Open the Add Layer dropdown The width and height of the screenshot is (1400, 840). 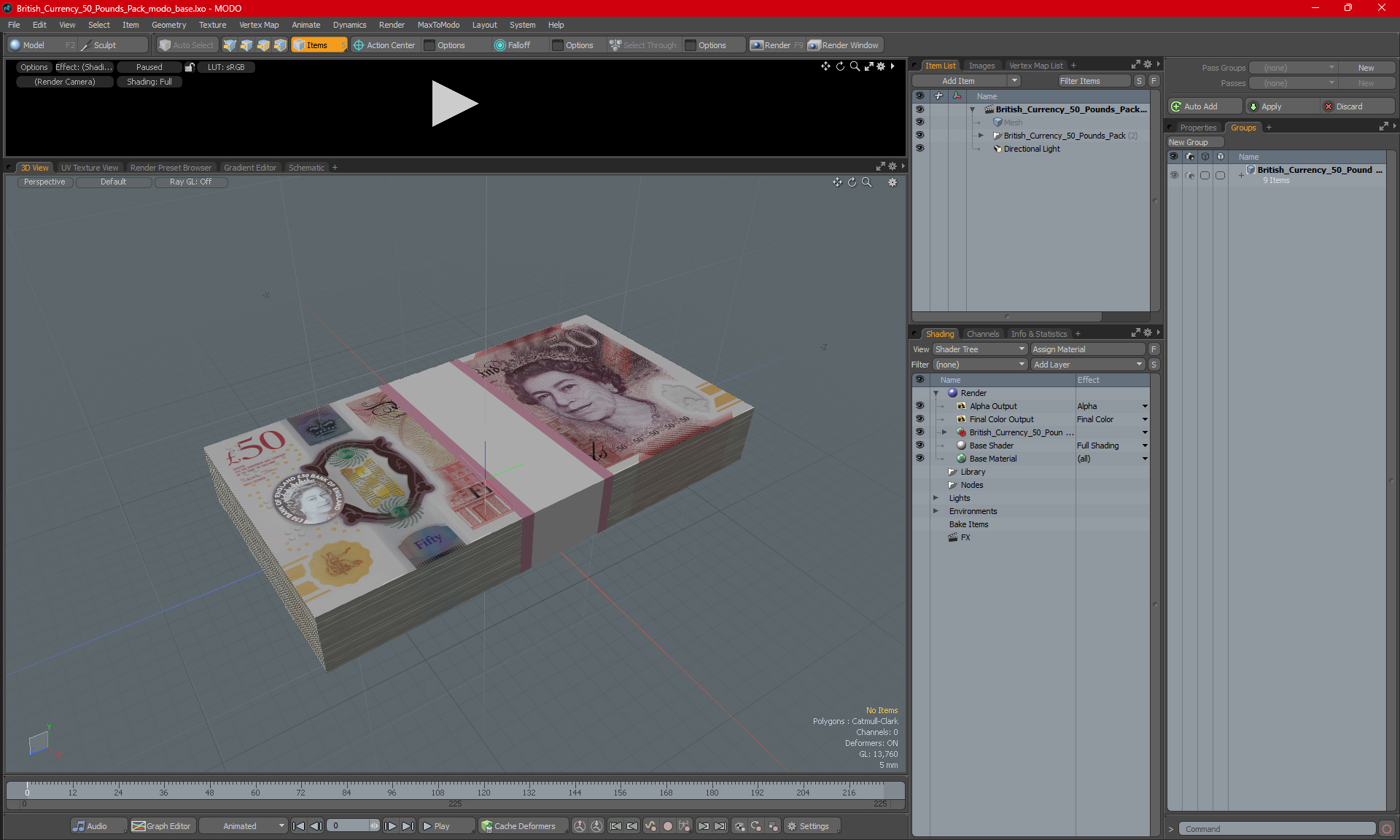1089,365
